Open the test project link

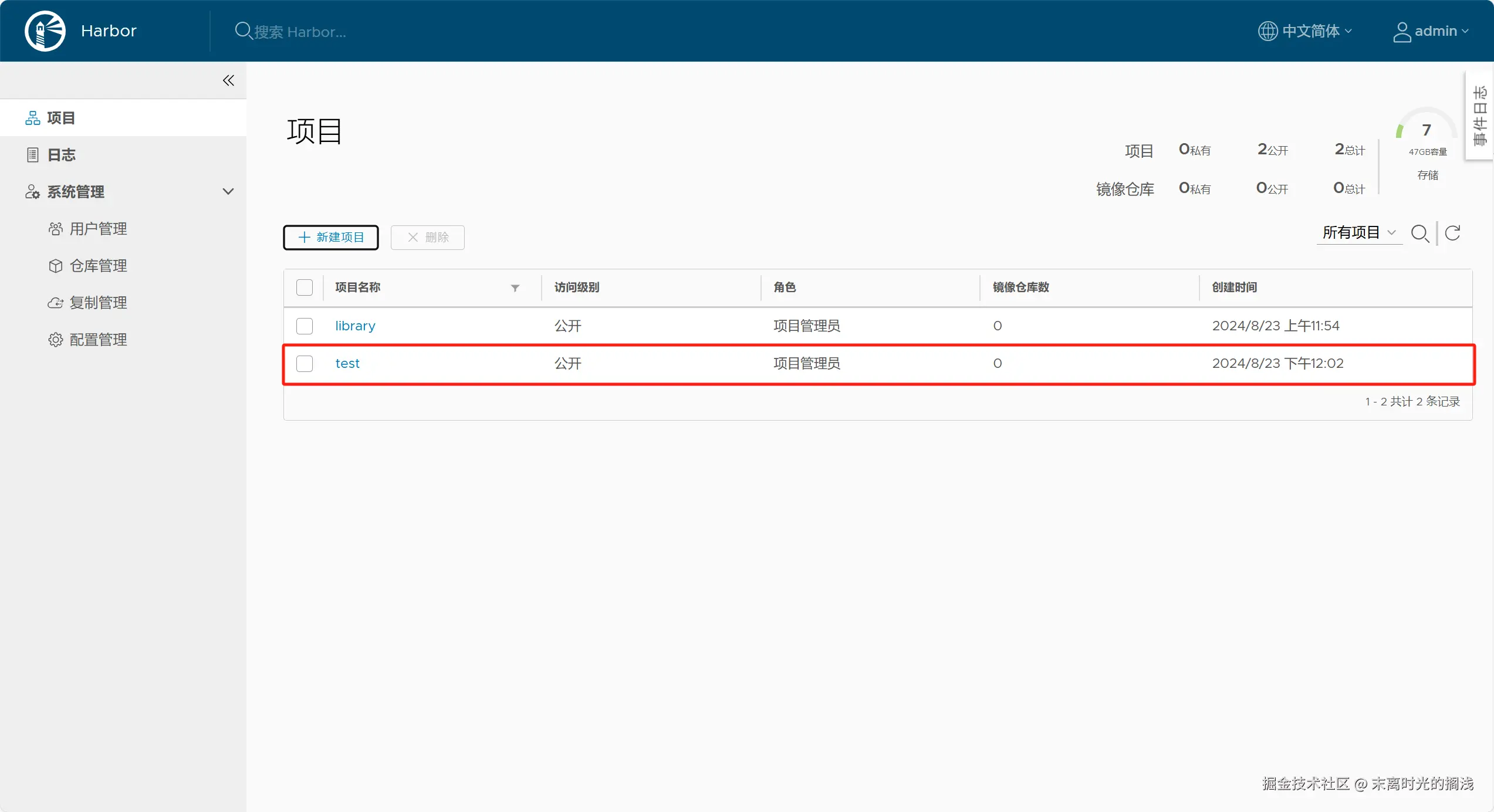point(347,364)
